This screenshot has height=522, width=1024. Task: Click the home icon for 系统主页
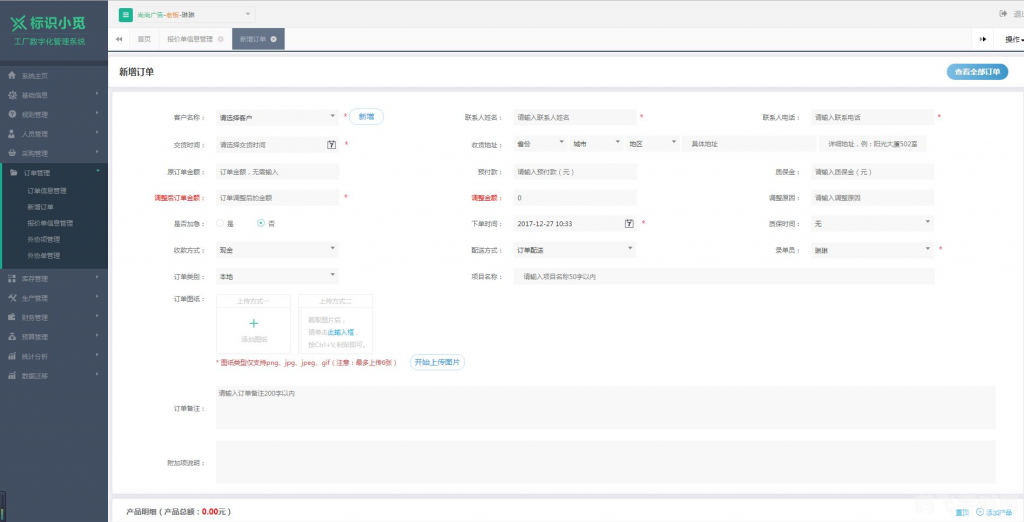click(x=12, y=76)
